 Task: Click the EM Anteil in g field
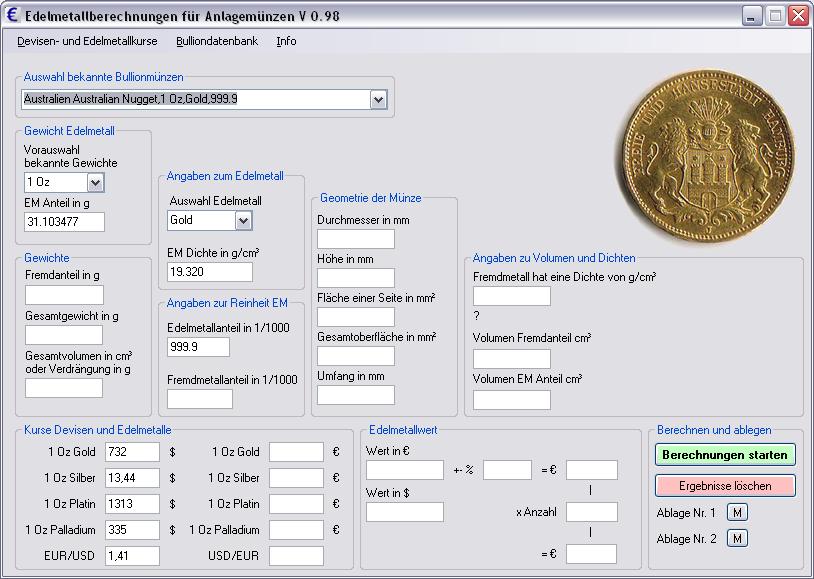(x=64, y=222)
